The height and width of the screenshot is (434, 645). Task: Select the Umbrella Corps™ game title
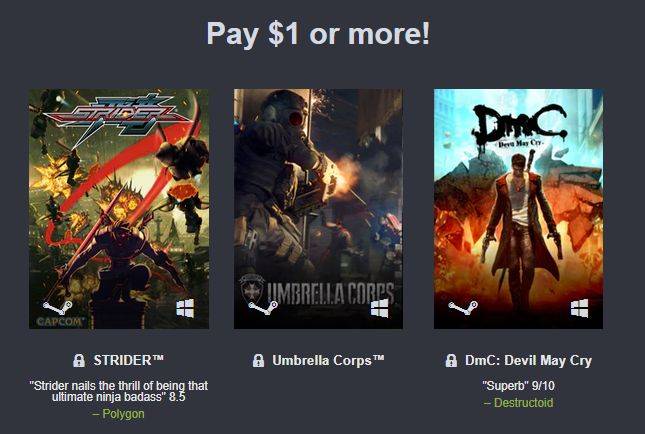click(328, 360)
